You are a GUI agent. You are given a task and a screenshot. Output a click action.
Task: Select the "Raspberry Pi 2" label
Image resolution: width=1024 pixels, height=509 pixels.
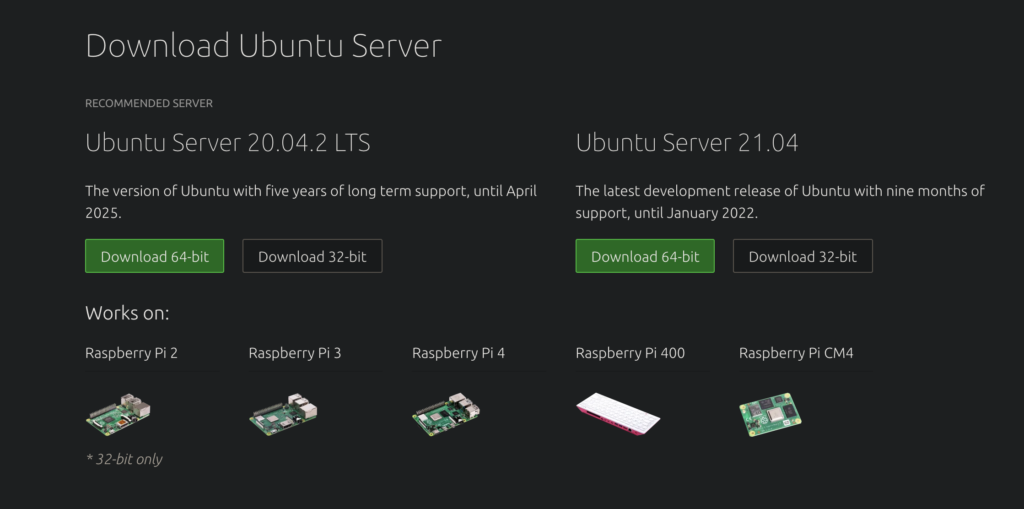(131, 353)
